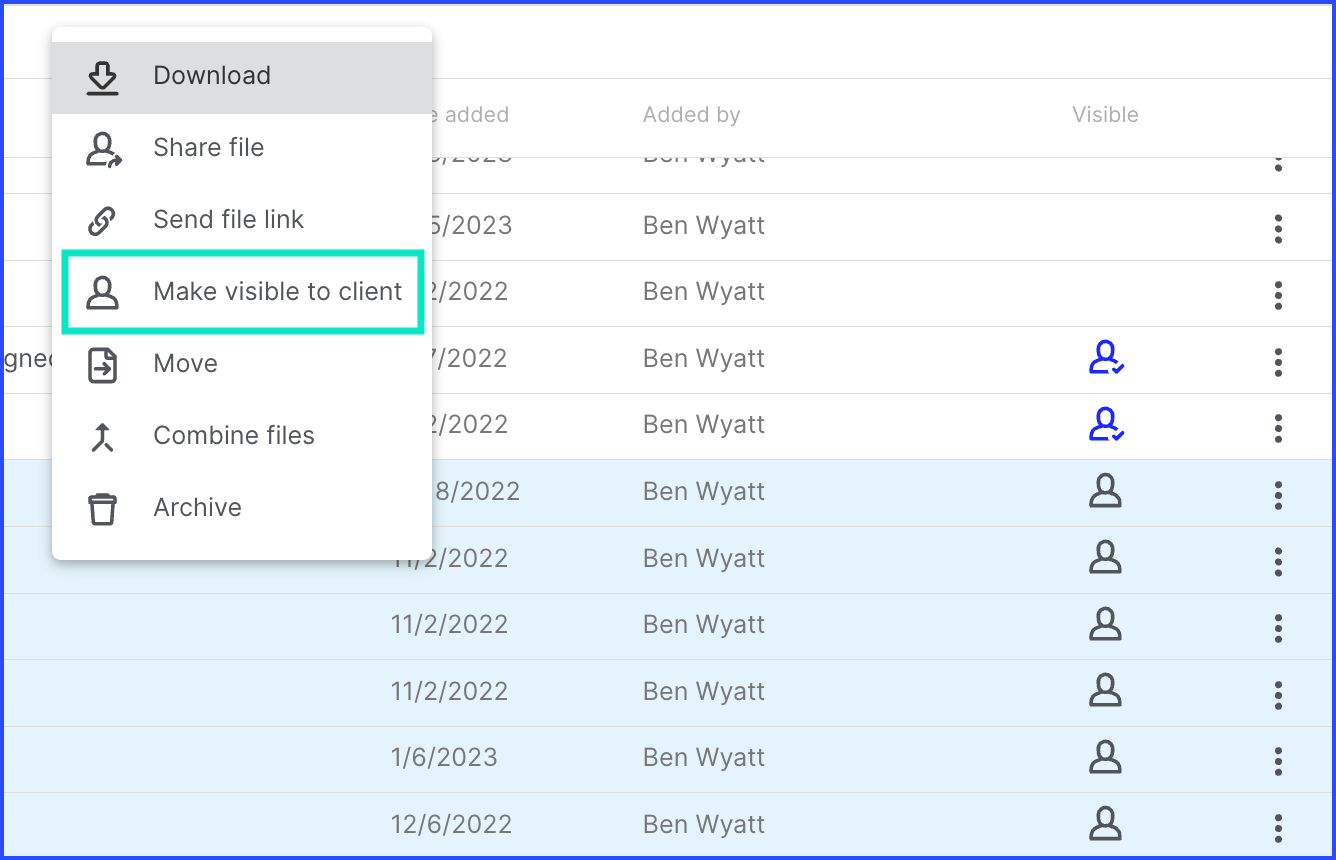This screenshot has width=1336, height=860.
Task: Click the chain link icon for Send file link
Action: coord(102,220)
